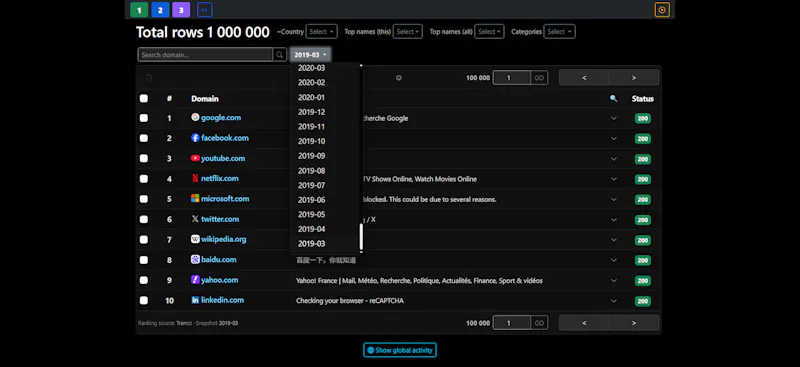Open the baidu.com domain link
Viewport: 800px width, 367px height.
218,259
